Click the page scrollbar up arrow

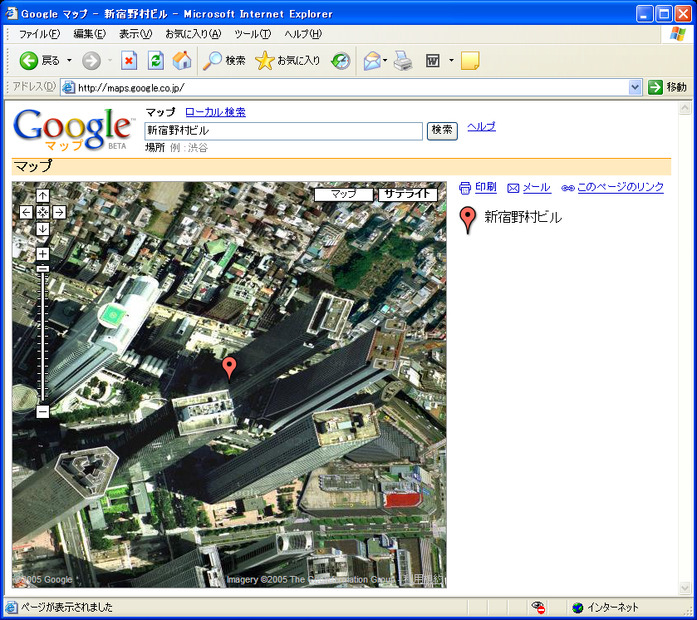pos(685,108)
